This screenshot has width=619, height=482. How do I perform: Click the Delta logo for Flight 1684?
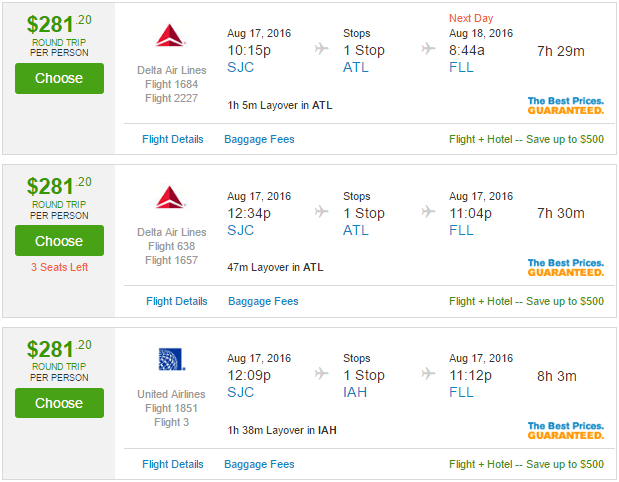click(170, 35)
